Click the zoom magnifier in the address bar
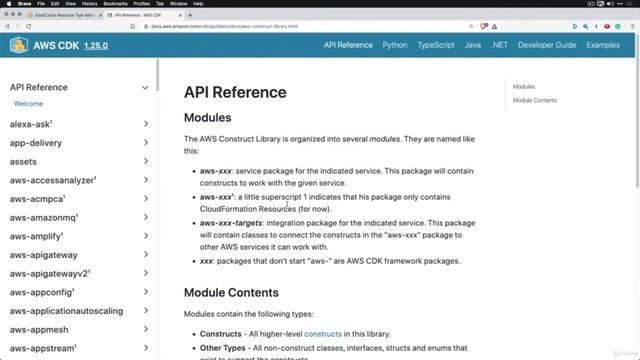 (x=471, y=26)
